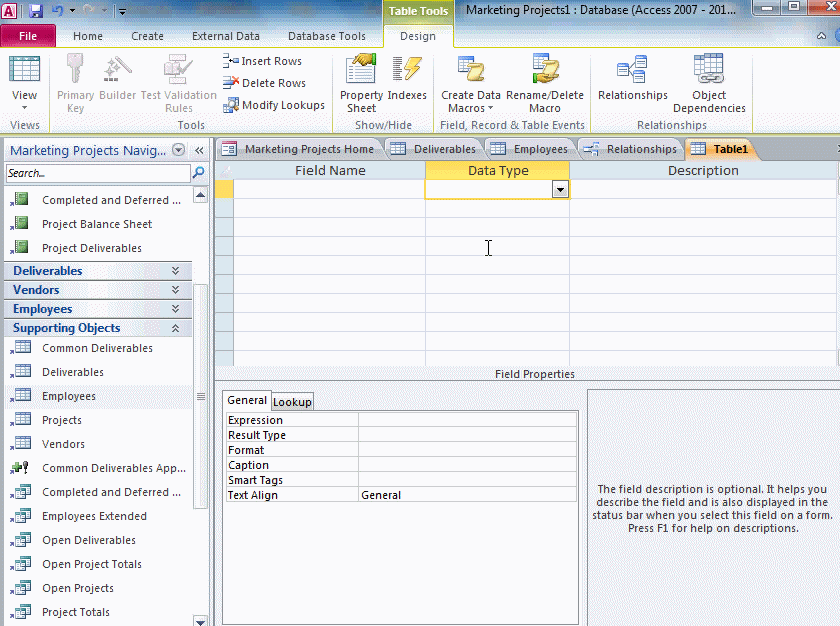This screenshot has height=626, width=840.
Task: Expand the Deliverables navigation group
Action: tap(175, 271)
